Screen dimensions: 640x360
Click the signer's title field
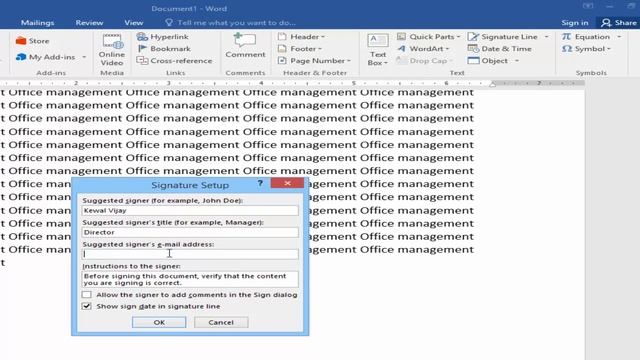(190, 232)
